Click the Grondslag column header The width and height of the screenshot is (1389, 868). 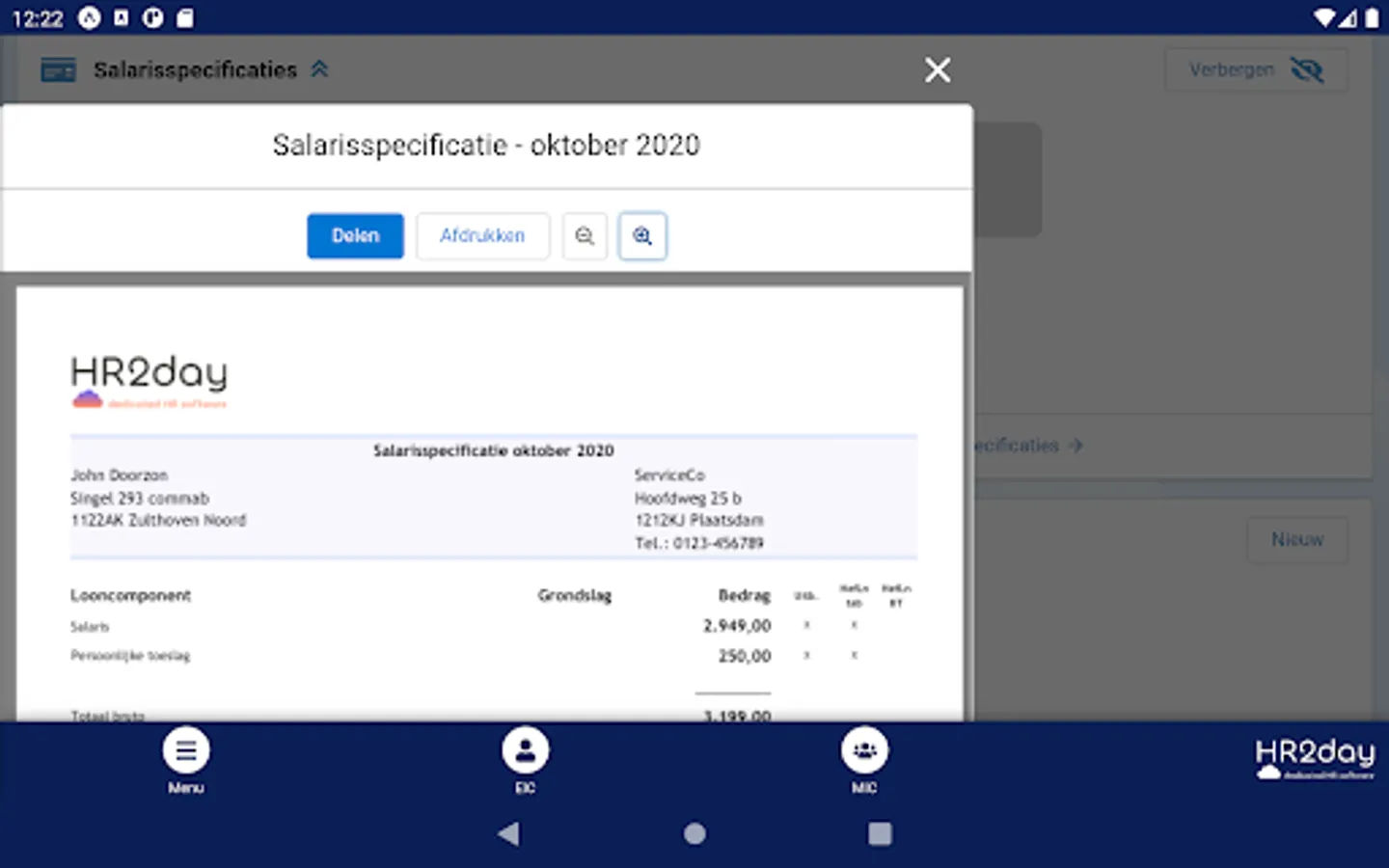click(575, 596)
